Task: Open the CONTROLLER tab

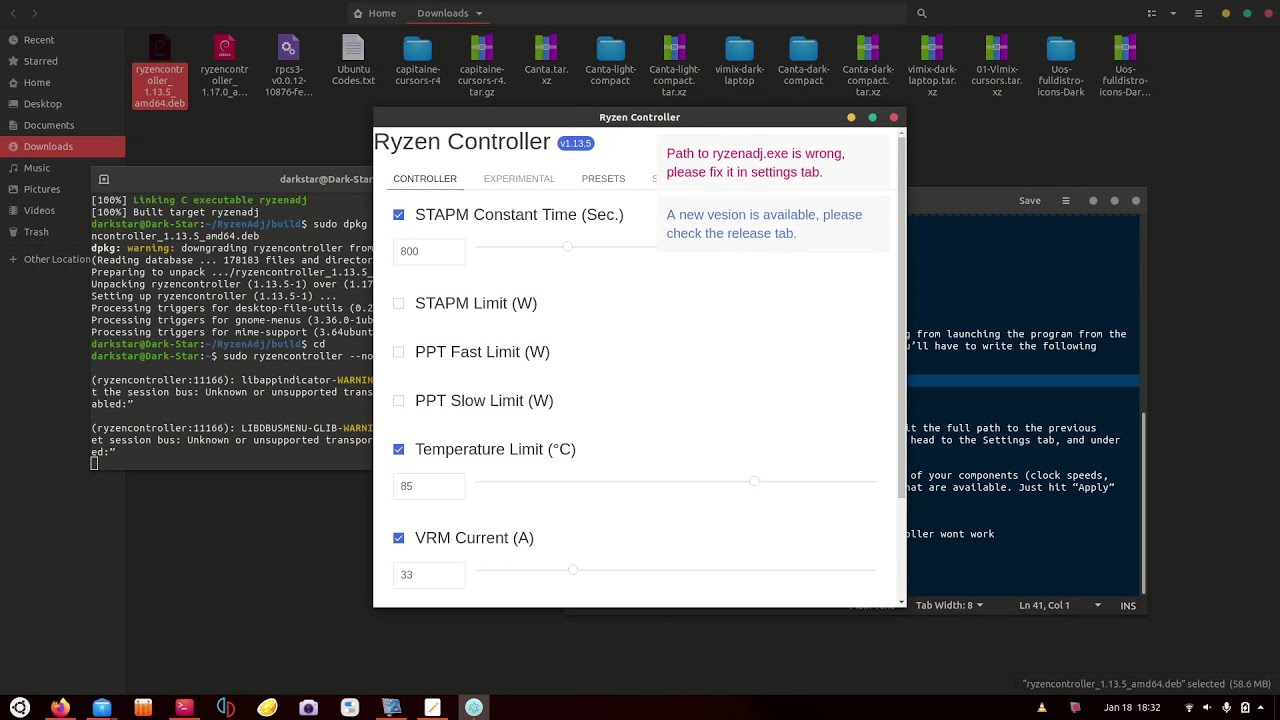Action: tap(425, 179)
